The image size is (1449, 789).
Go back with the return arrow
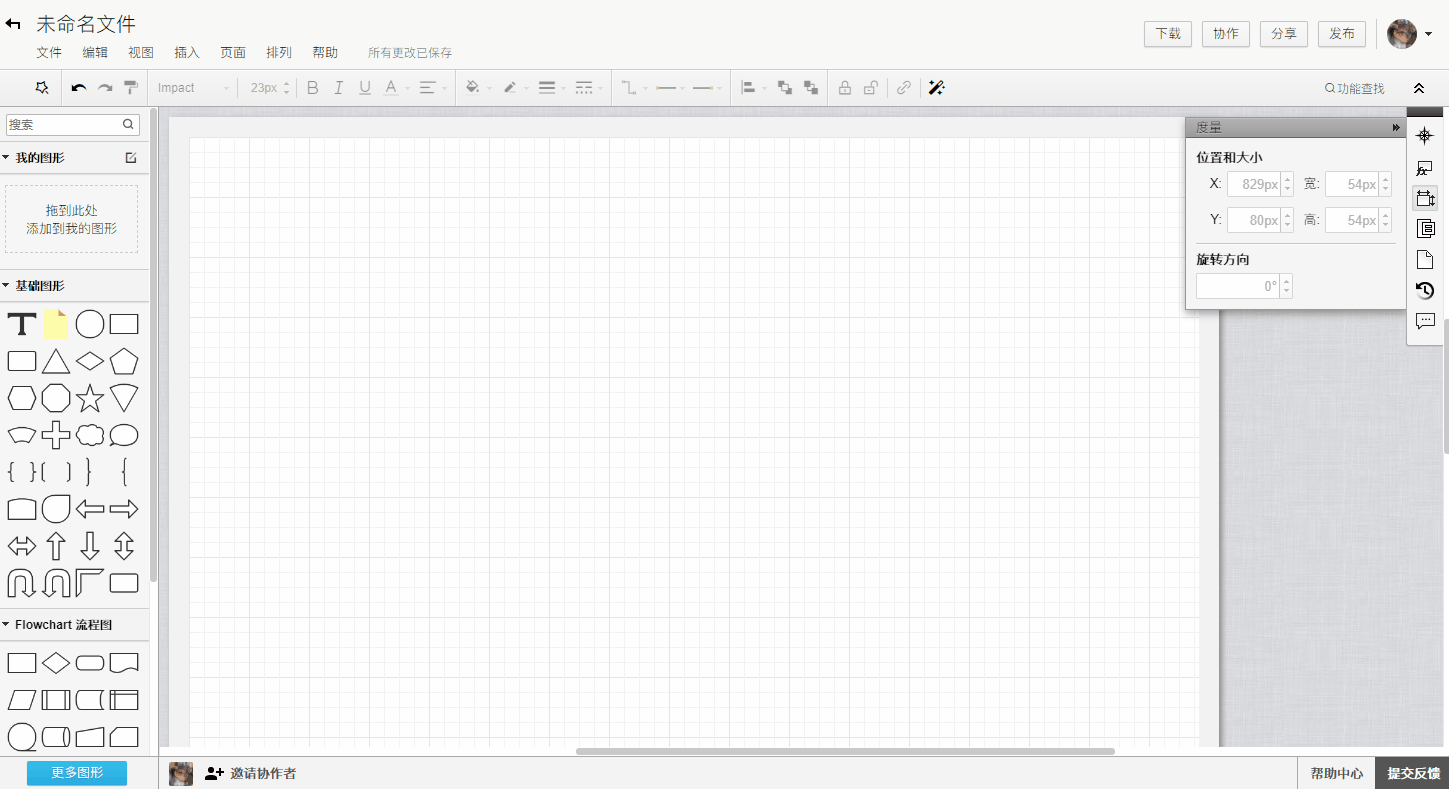click(14, 24)
